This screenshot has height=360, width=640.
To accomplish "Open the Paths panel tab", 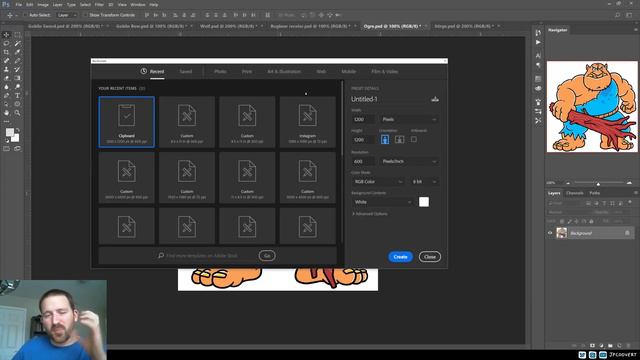I will 595,193.
